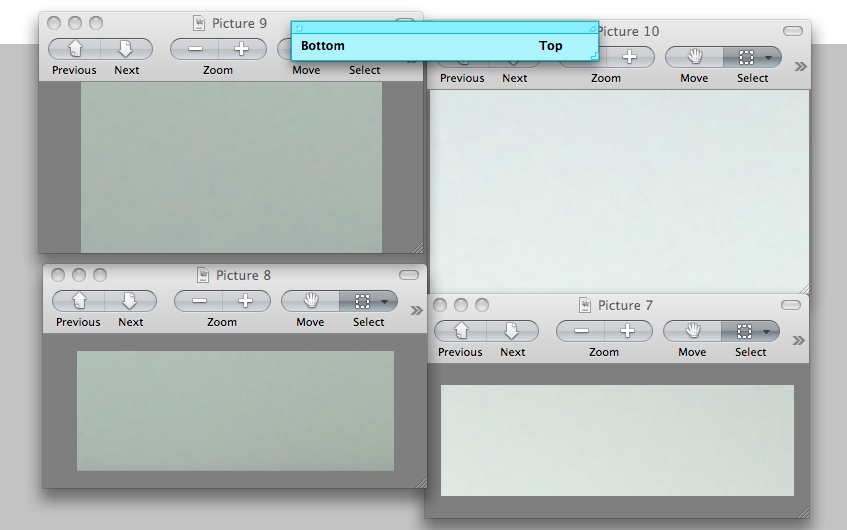The width and height of the screenshot is (847, 530).
Task: Activate Select marquee tool in Picture 10
Action: click(746, 57)
